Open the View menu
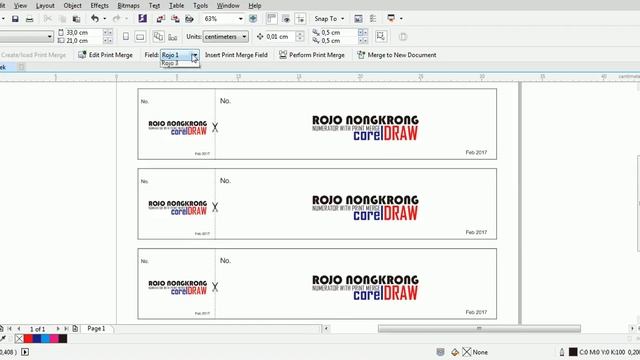Viewport: 640px width, 360px height. (x=20, y=6)
